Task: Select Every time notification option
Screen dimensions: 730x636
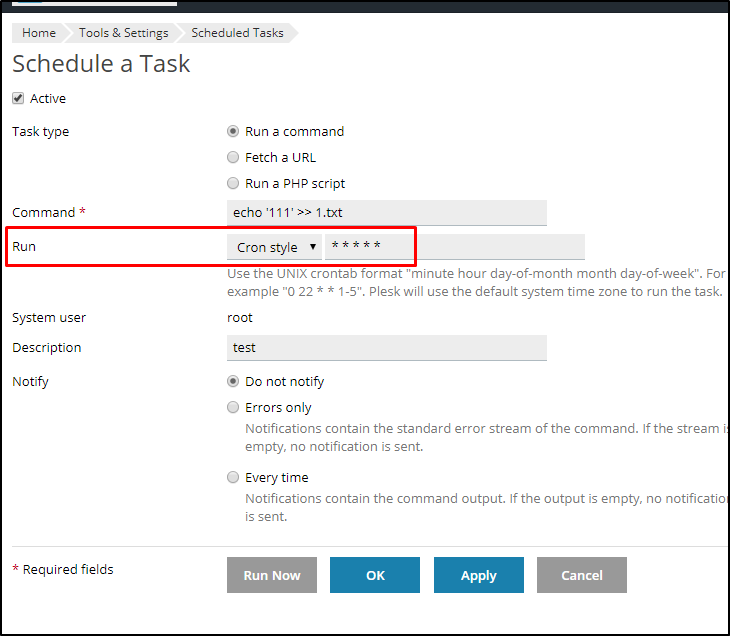Action: click(233, 477)
